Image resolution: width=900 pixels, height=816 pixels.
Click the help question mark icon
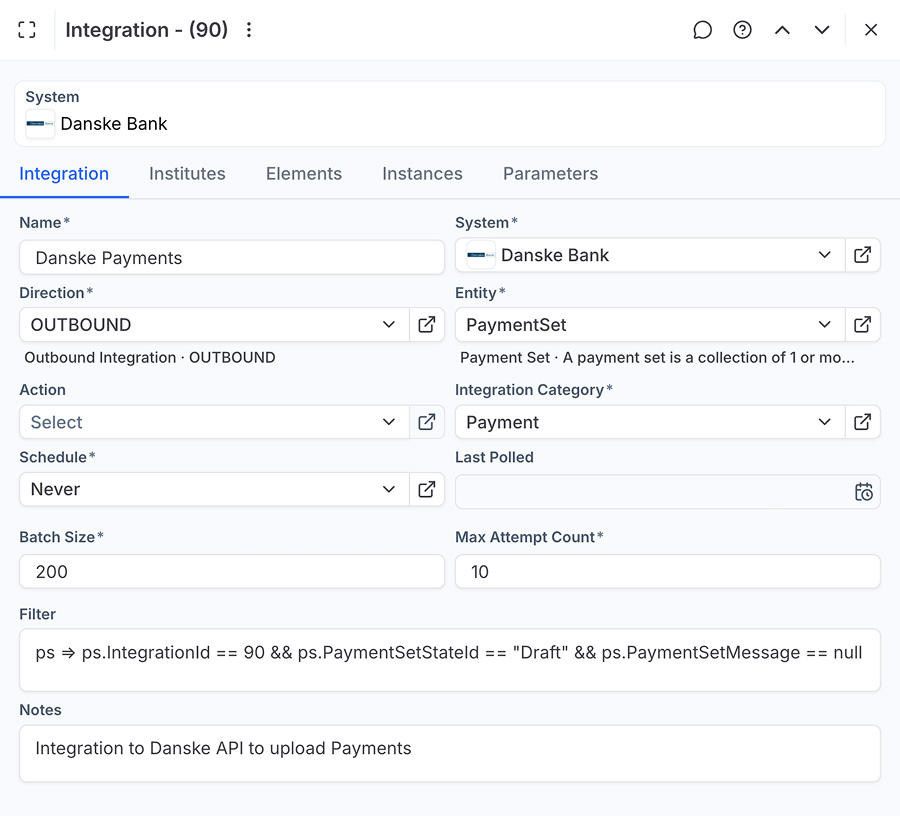742,30
